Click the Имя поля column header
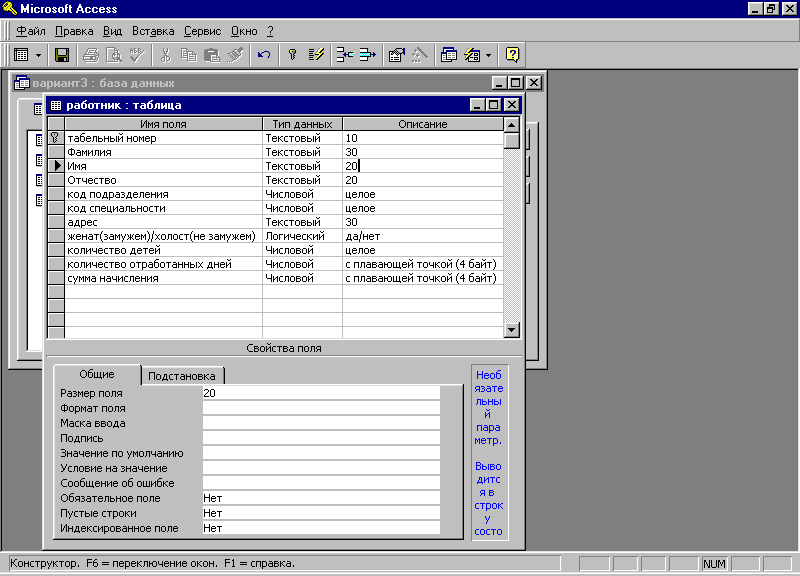Screen dimensions: 800x576 click(x=163, y=124)
